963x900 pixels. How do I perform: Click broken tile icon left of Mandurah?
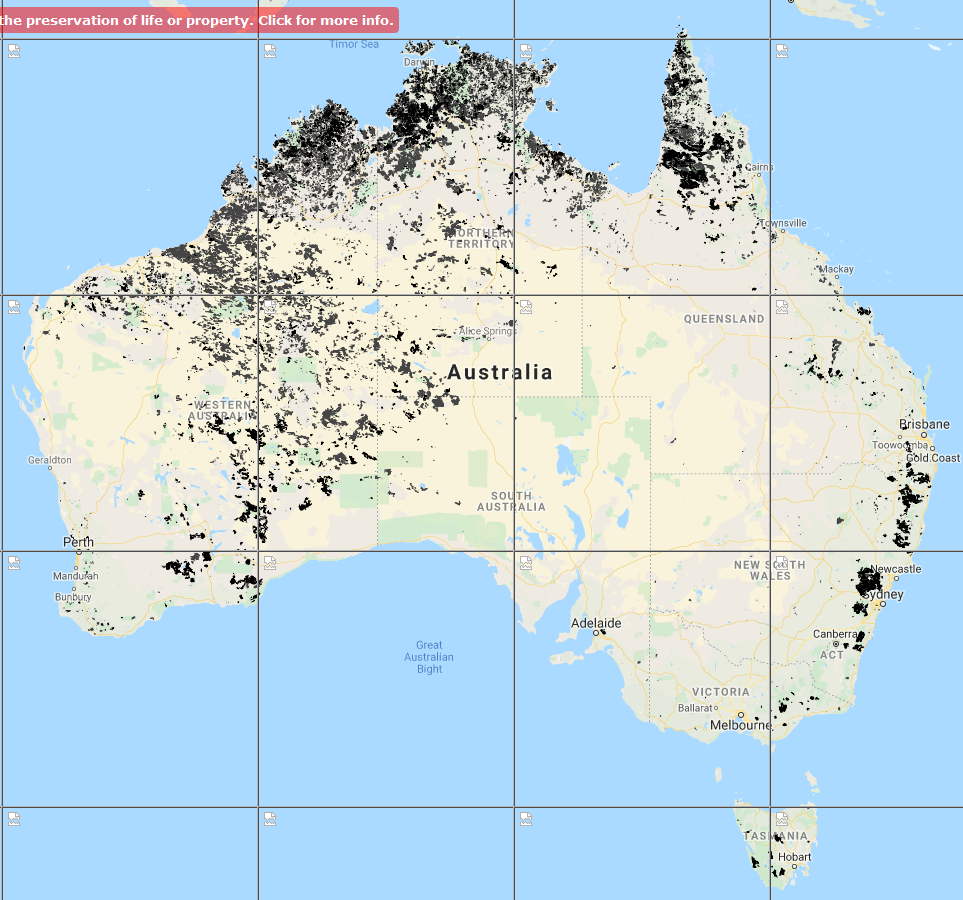(14, 563)
